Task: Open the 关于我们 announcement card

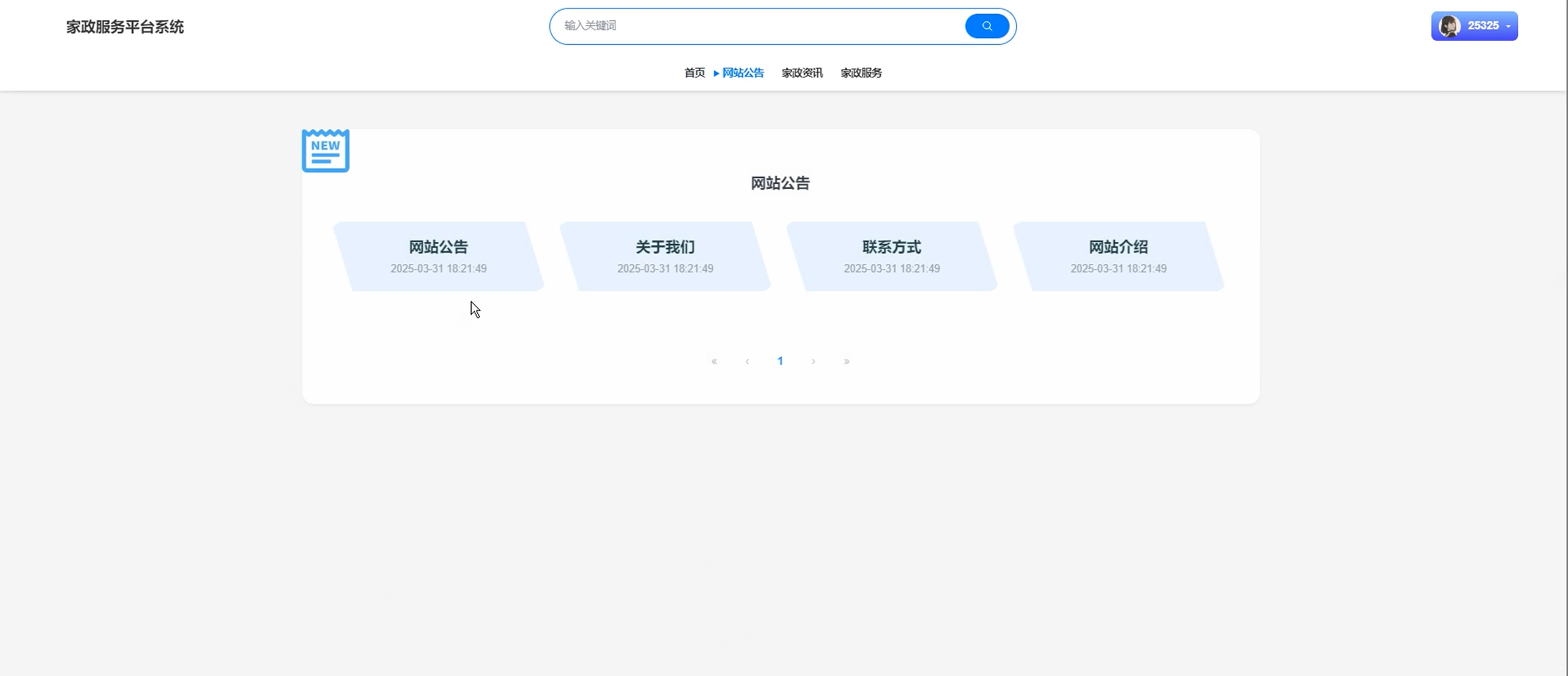Action: click(665, 255)
